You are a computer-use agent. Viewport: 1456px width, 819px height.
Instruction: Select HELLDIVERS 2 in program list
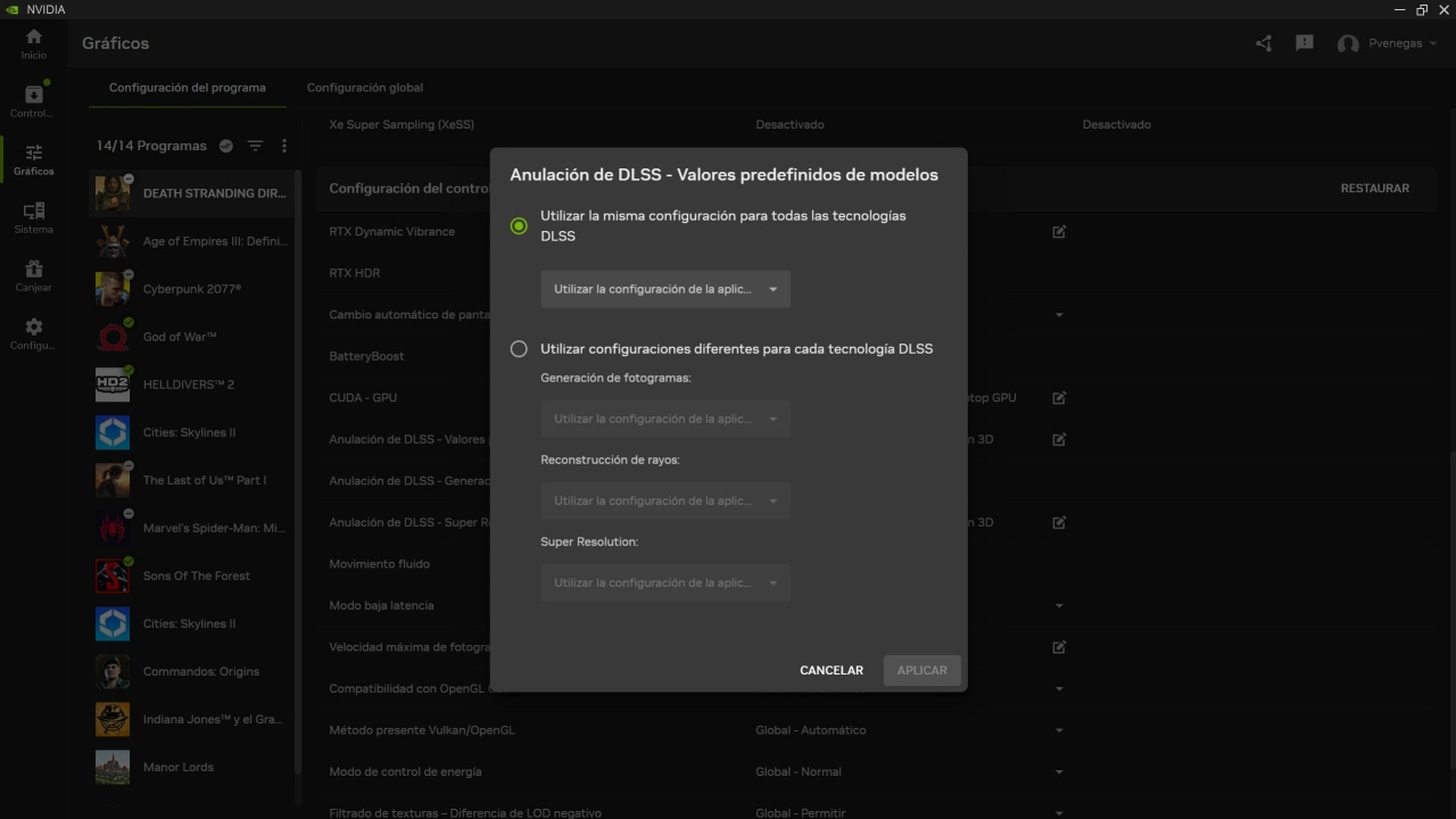[x=192, y=384]
